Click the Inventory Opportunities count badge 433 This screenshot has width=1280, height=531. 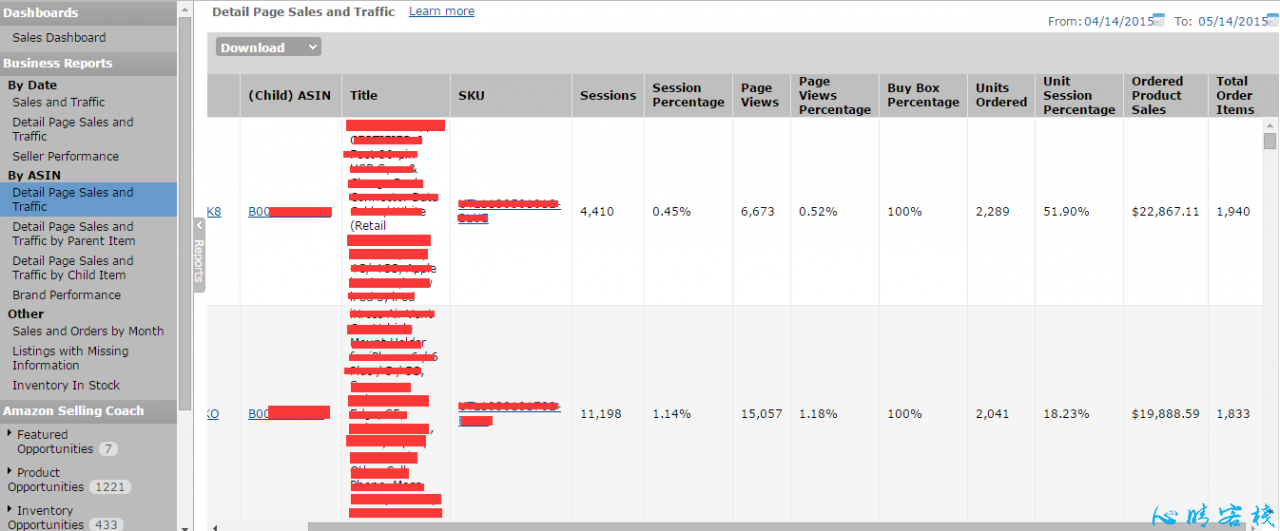pos(105,524)
